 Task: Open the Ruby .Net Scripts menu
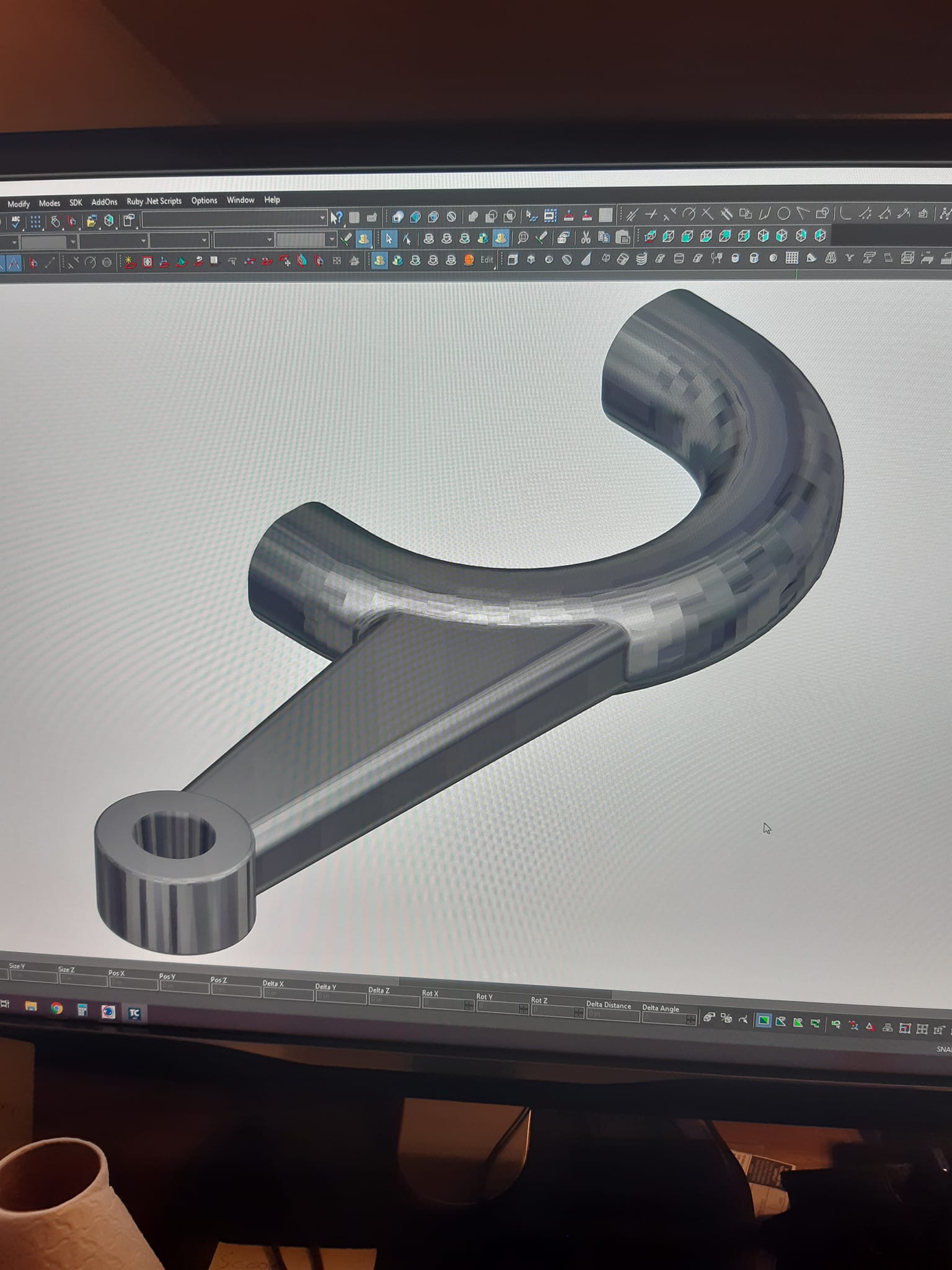pos(154,201)
